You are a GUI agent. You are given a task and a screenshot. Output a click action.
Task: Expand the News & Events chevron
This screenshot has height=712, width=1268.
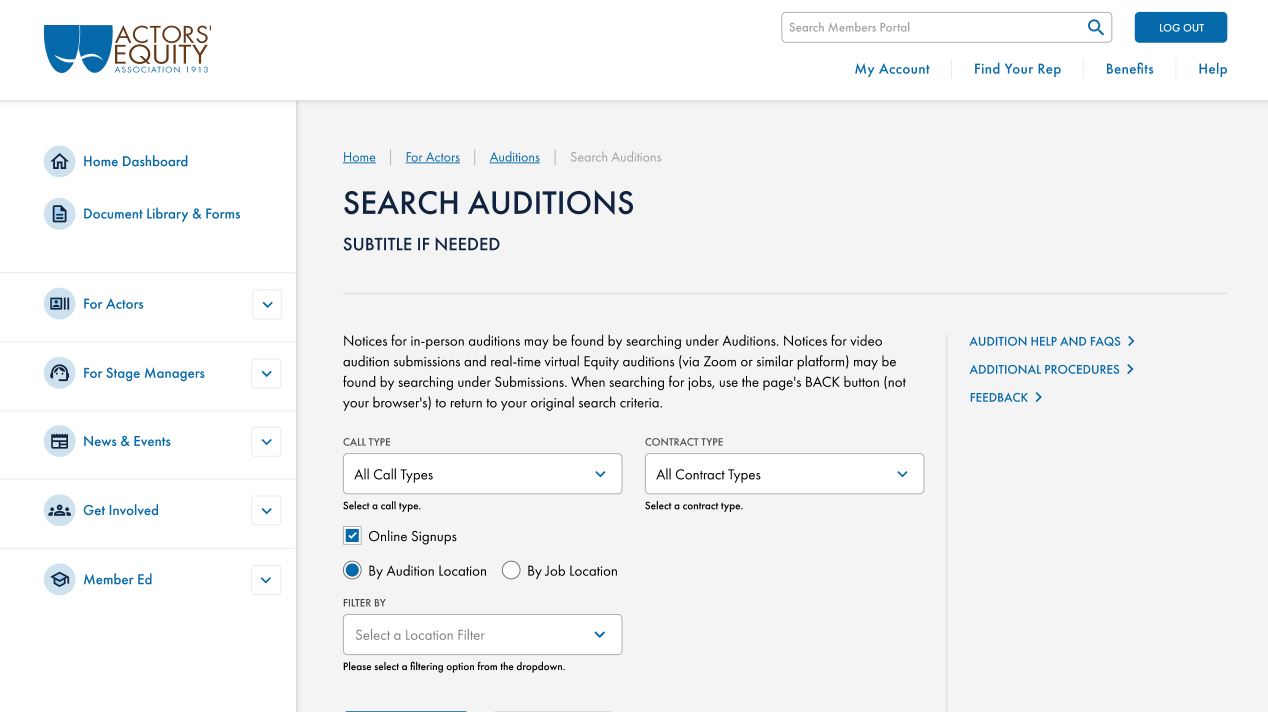point(266,441)
